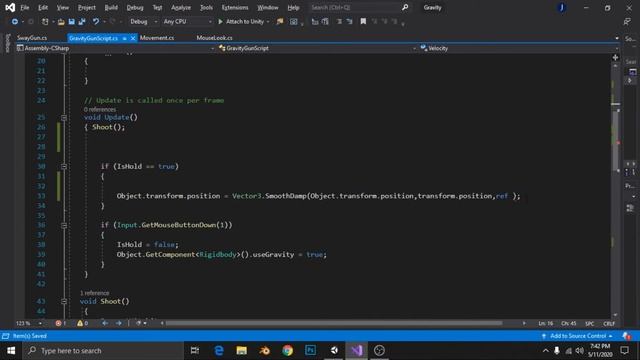This screenshot has height=360, width=640.
Task: Open the Project menu
Action: point(87,7)
